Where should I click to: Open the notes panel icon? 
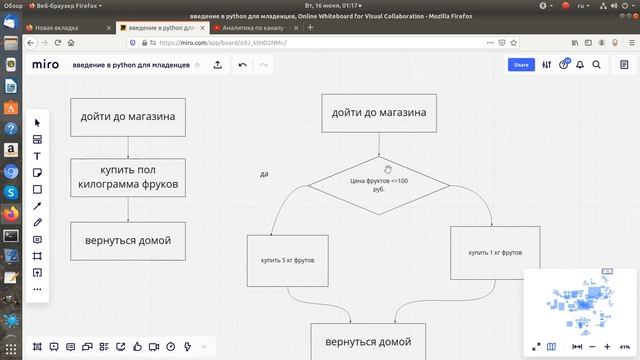[624, 64]
